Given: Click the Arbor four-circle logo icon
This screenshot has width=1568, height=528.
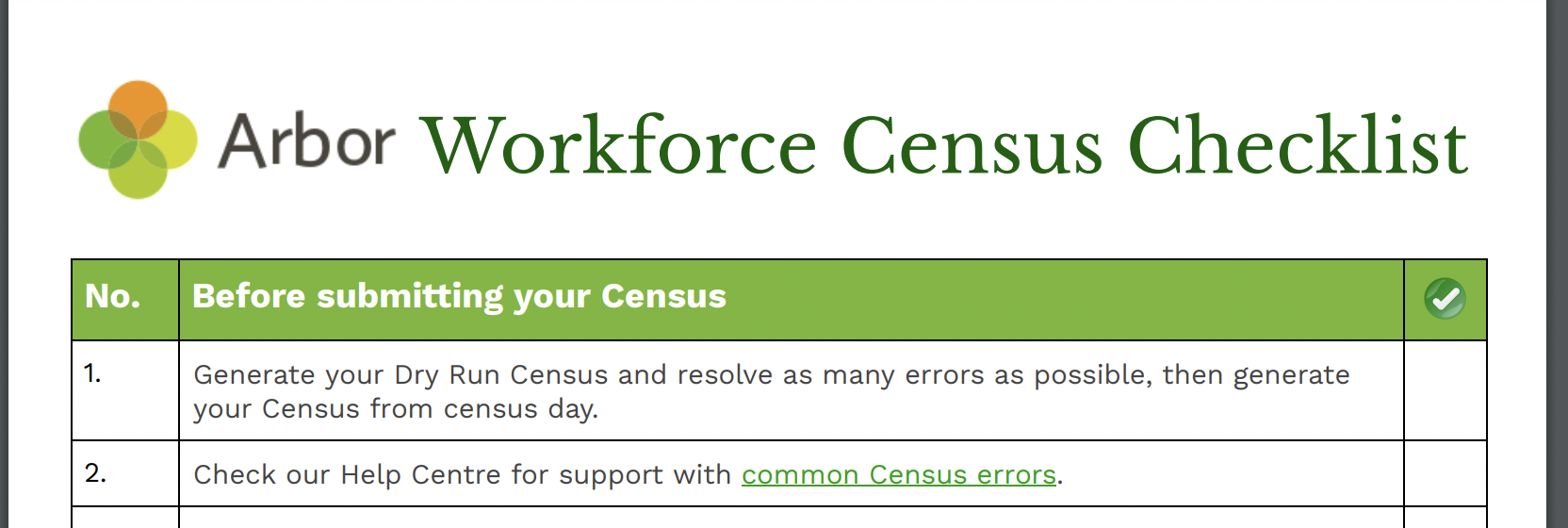Looking at the screenshot, I should [x=138, y=140].
